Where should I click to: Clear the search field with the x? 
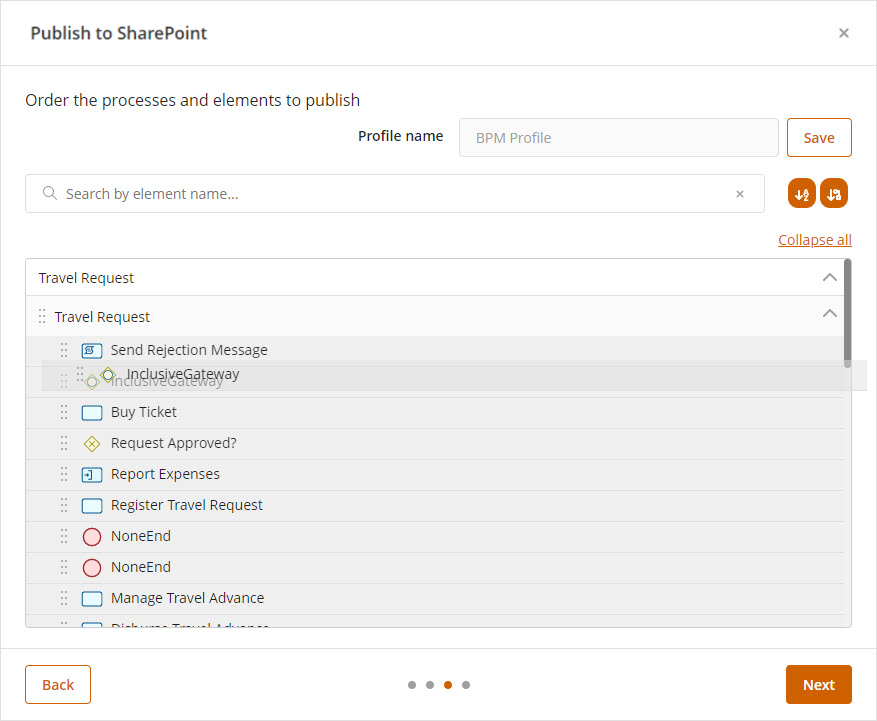(740, 194)
